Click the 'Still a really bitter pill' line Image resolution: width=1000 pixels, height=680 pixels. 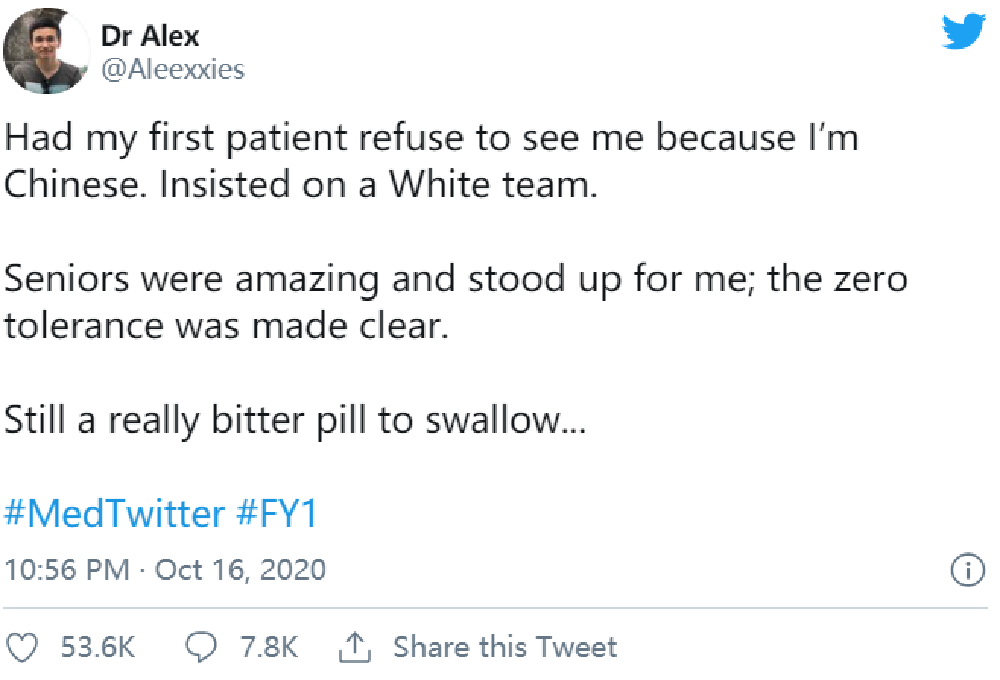pos(295,421)
